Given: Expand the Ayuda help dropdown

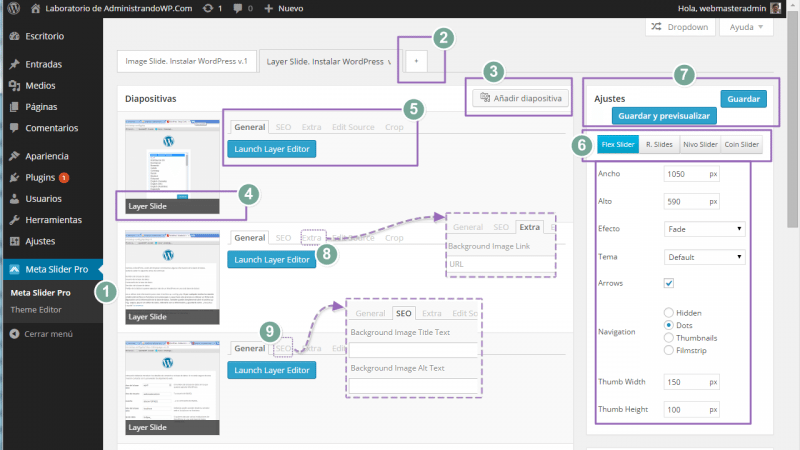Looking at the screenshot, I should coord(746,27).
